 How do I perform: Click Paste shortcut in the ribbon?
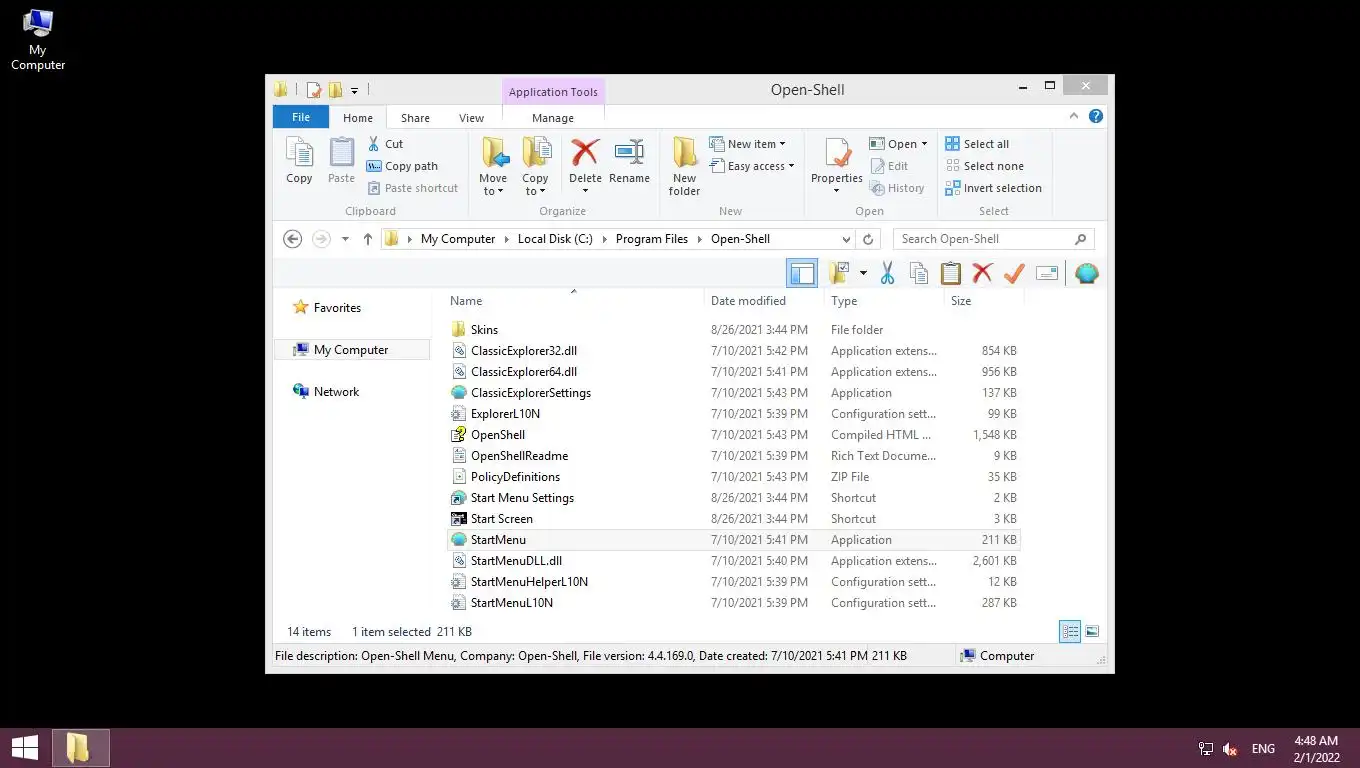[x=412, y=188]
